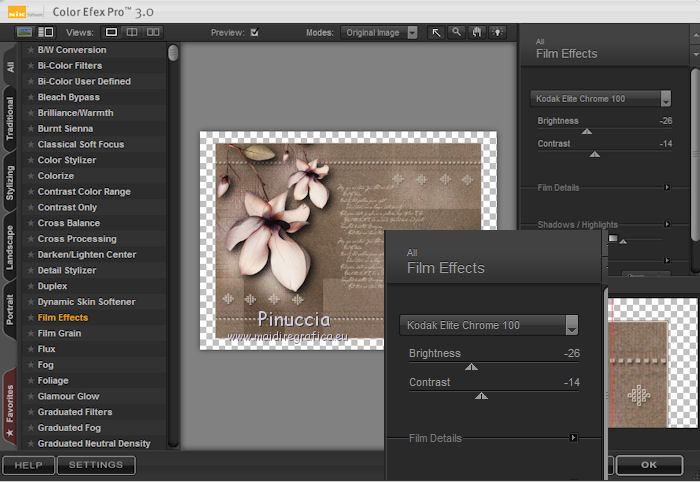This screenshot has height=482, width=700.
Task: Toggle favorite star for Film Grain
Action: (x=31, y=333)
